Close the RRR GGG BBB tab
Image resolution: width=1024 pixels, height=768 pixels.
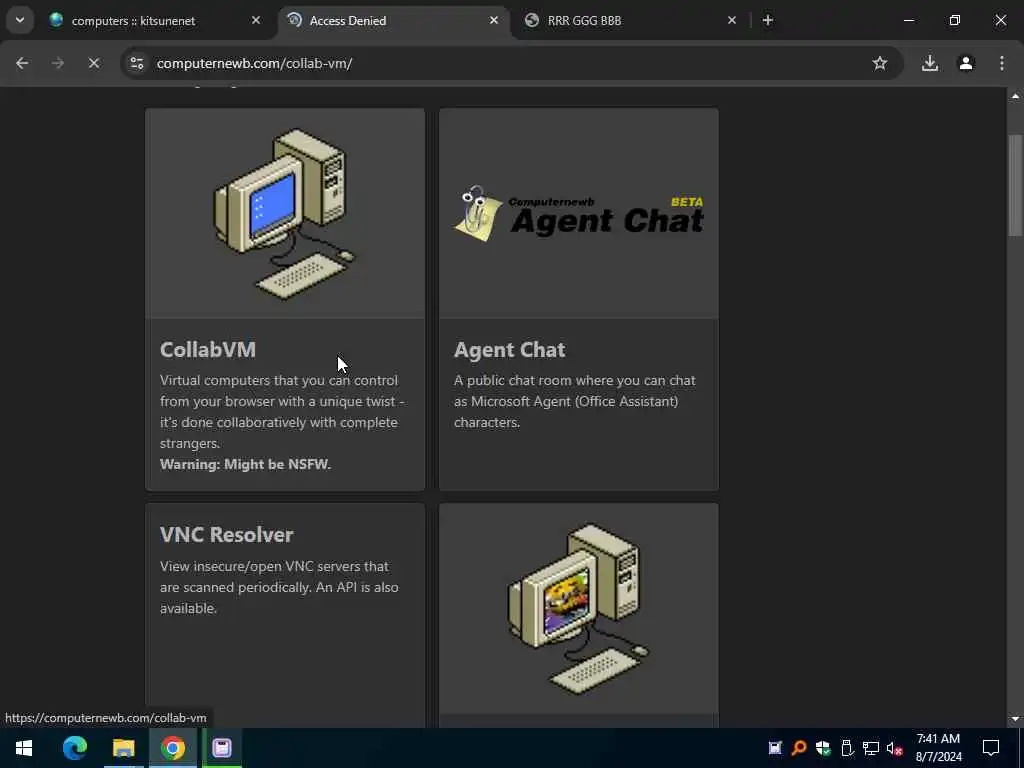(731, 20)
